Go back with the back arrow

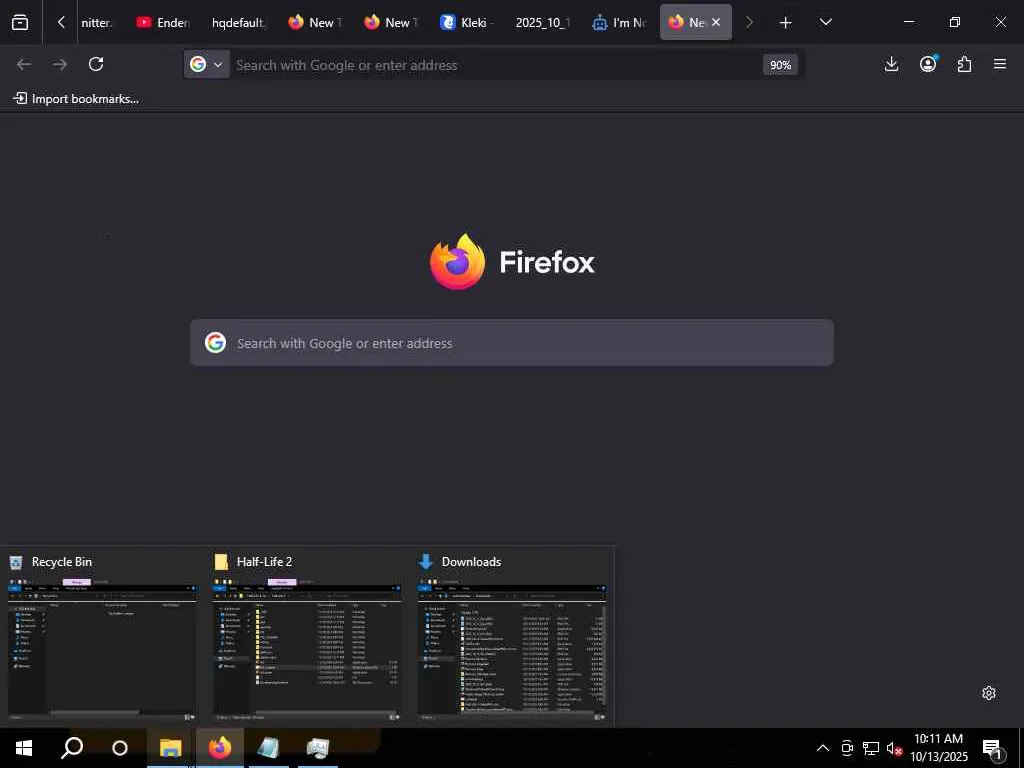tap(24, 64)
